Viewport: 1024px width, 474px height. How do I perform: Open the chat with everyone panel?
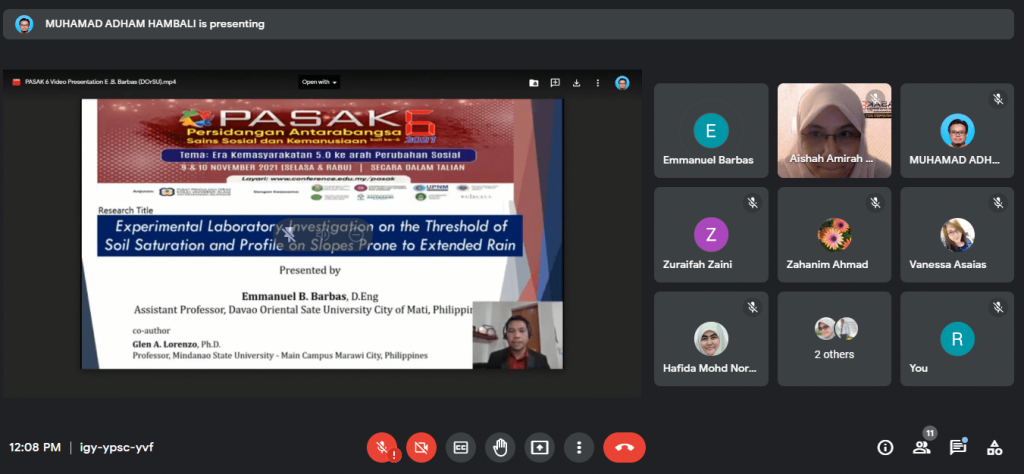[x=957, y=447]
